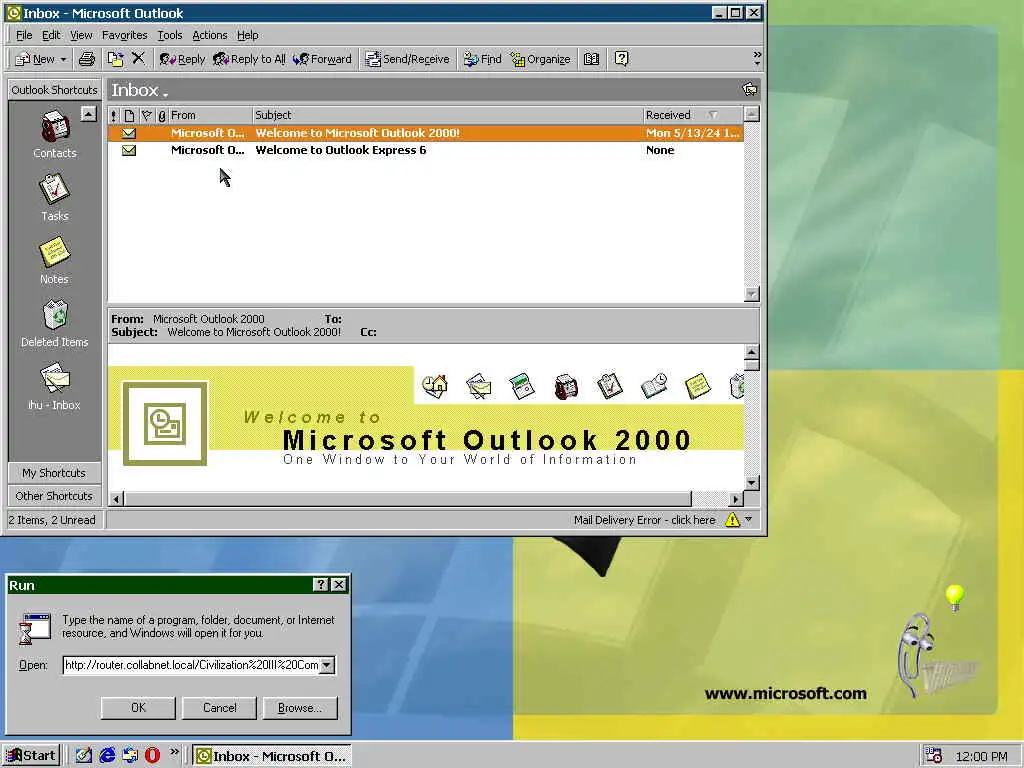
Task: Click OK in the Run dialog
Action: point(138,708)
